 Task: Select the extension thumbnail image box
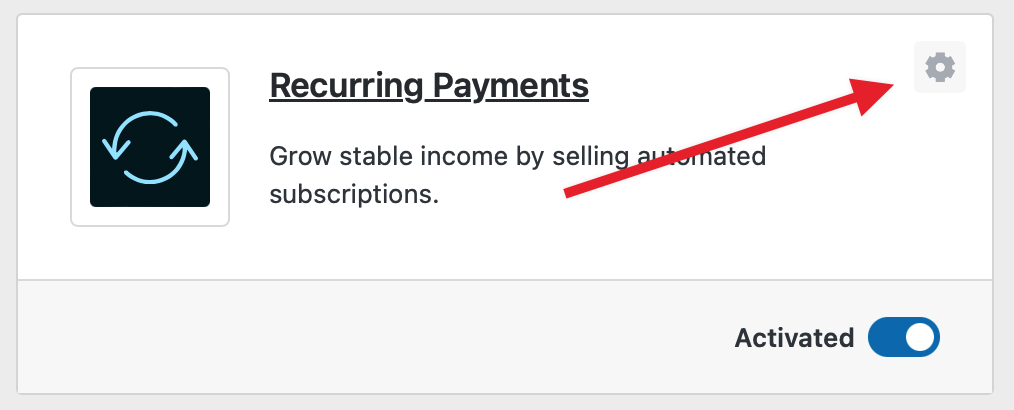click(x=150, y=147)
